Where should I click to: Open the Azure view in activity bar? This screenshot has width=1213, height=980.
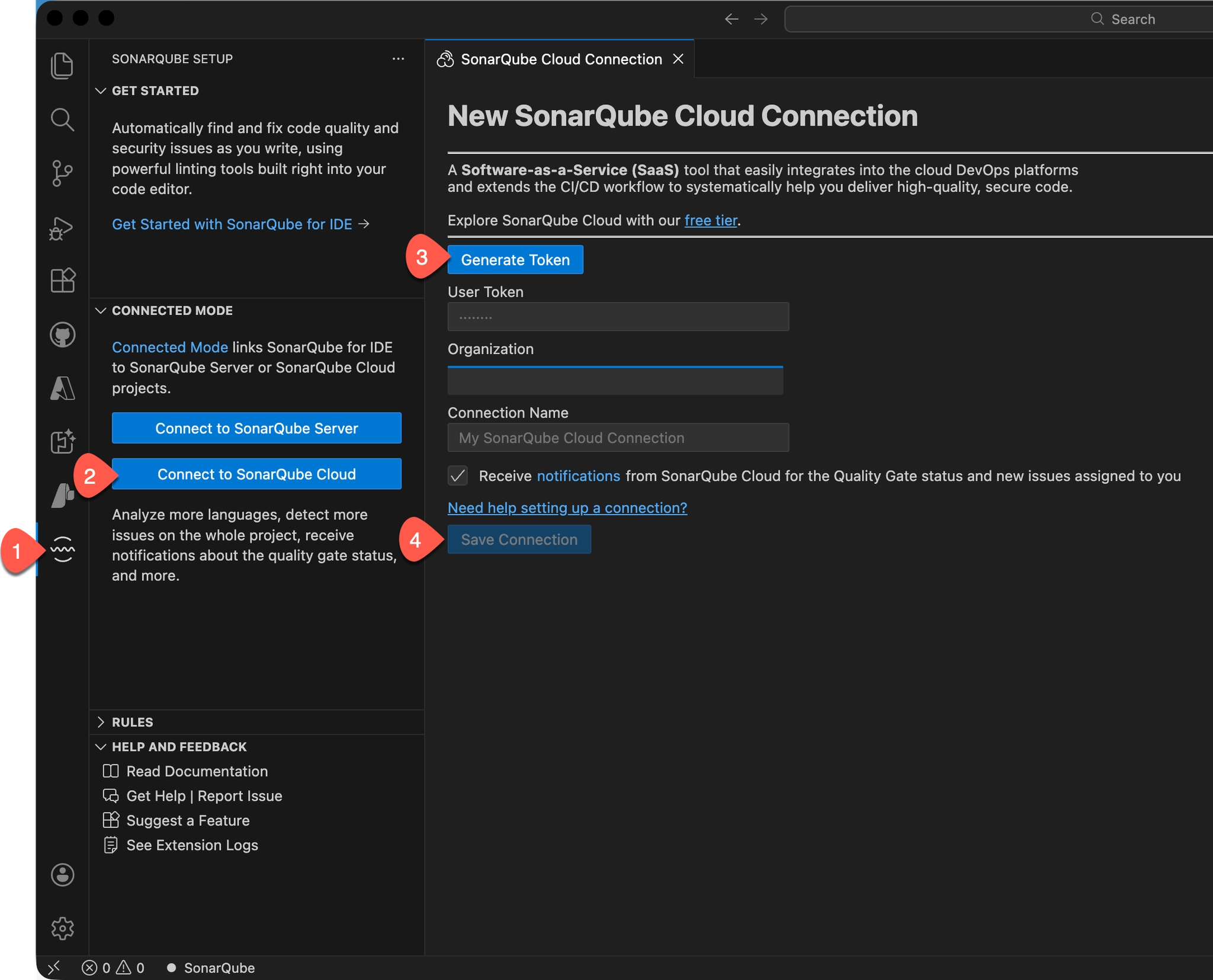coord(62,388)
